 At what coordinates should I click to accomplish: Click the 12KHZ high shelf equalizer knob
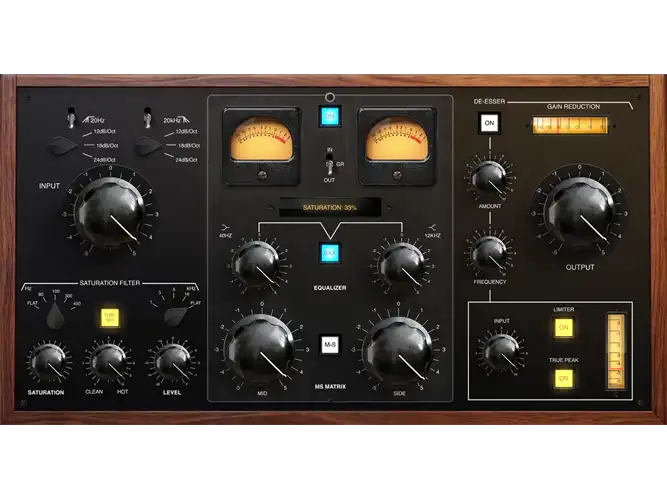(402, 266)
